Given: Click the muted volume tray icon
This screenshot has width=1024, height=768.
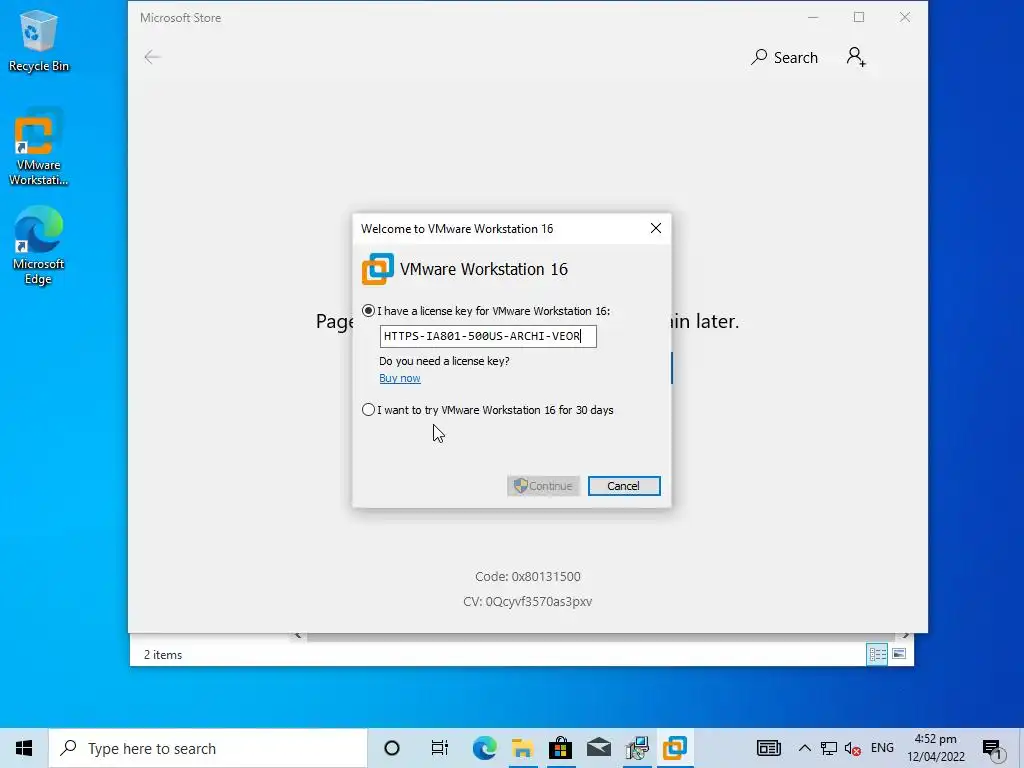Looking at the screenshot, I should (x=852, y=748).
